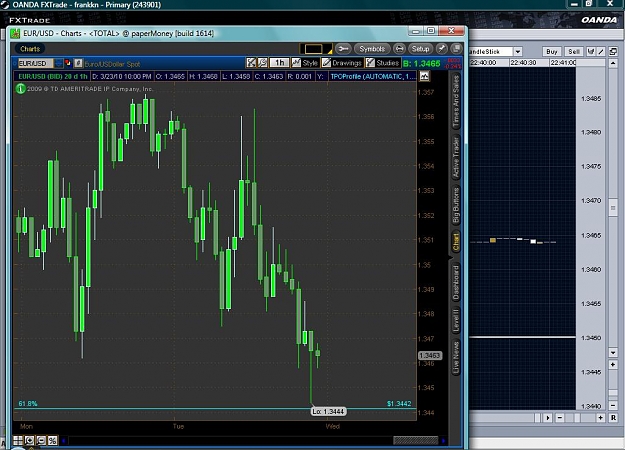Click the $1.3442 Fibonacci price label
The width and height of the screenshot is (625, 450).
pos(399,403)
